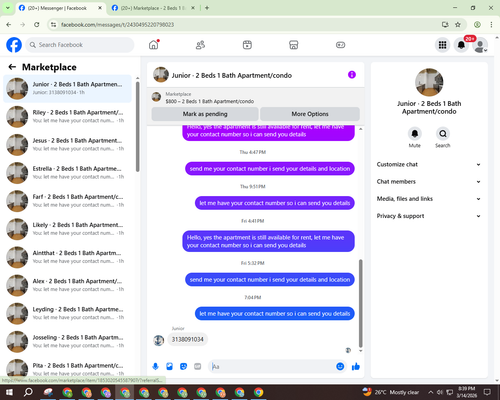This screenshot has width=500, height=400.
Task: Expand the Chat members section
Action: click(429, 182)
